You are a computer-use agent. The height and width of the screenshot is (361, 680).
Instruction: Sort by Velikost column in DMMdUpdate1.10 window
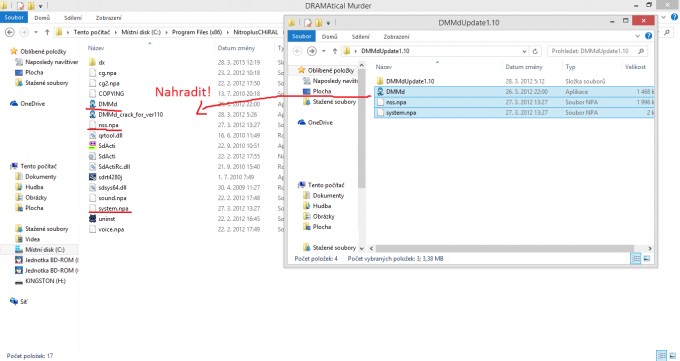tap(635, 67)
